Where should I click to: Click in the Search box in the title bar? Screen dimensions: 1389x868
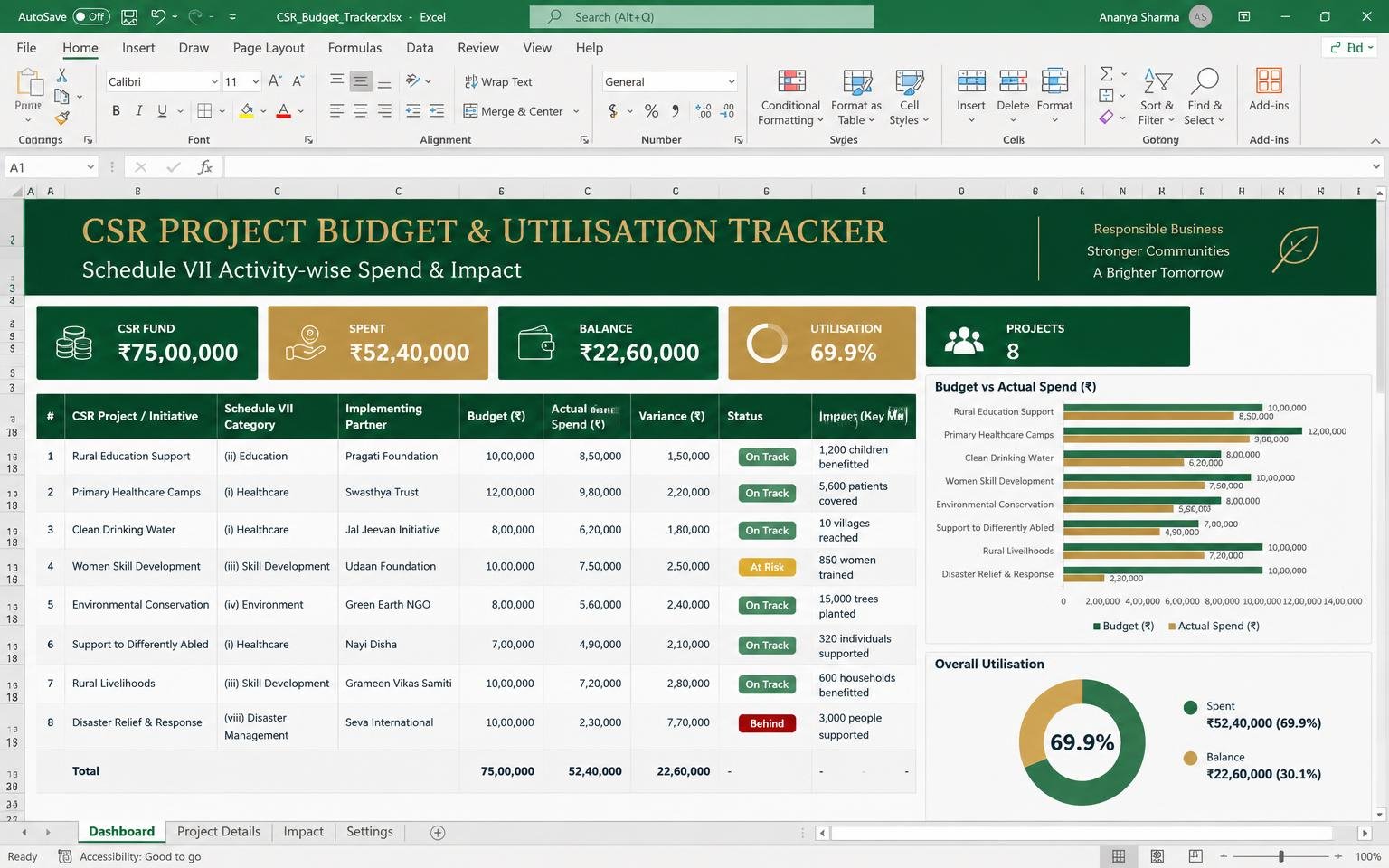[x=702, y=16]
